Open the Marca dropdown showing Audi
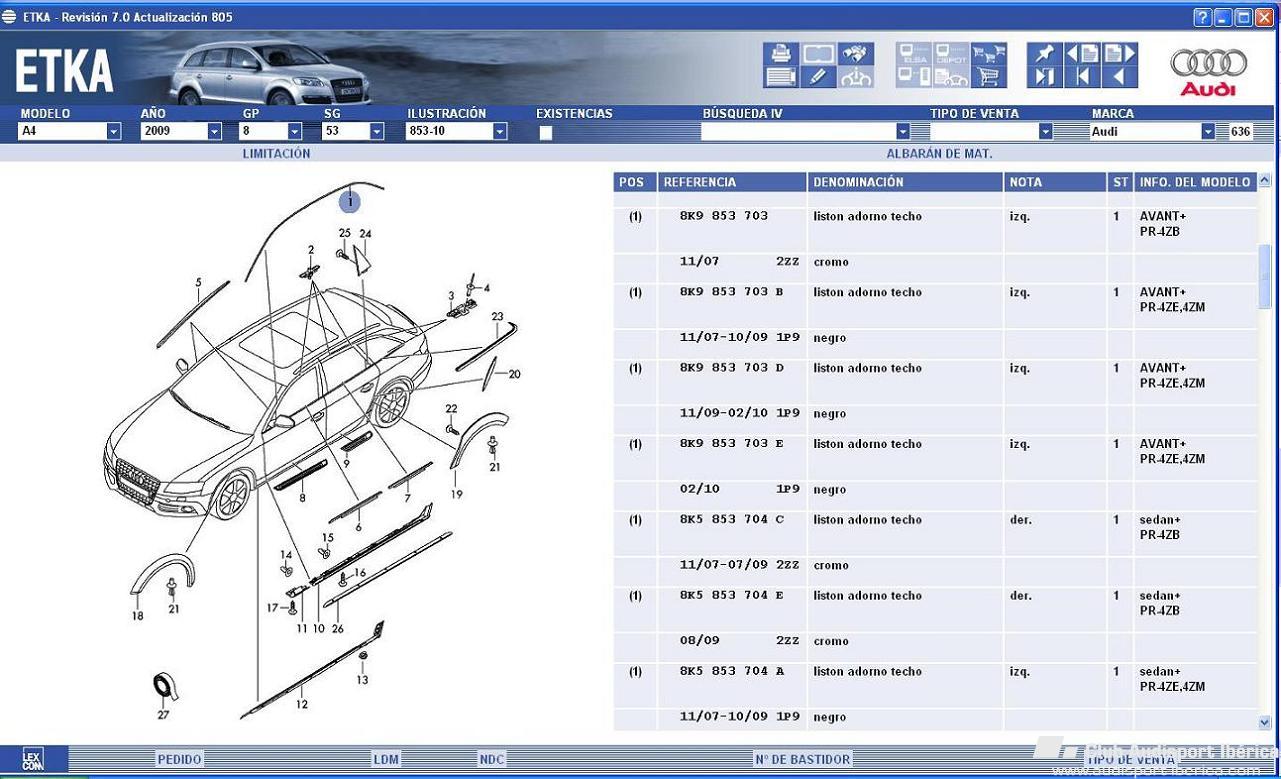 [1208, 131]
